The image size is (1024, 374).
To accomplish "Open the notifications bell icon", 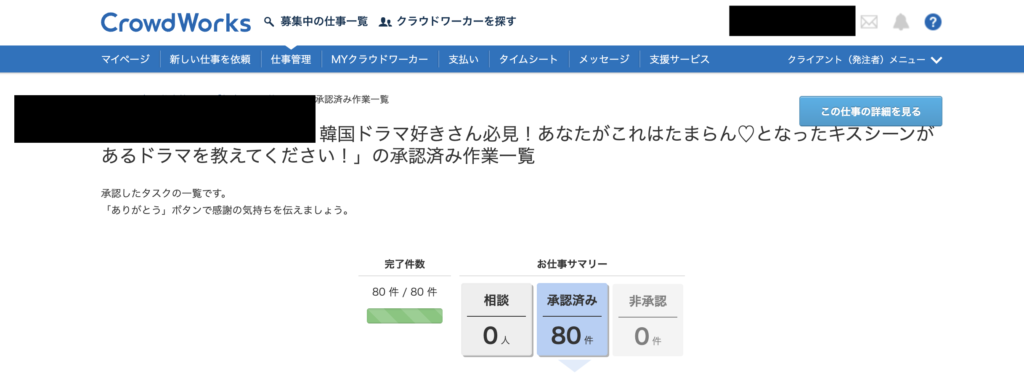I will point(901,22).
